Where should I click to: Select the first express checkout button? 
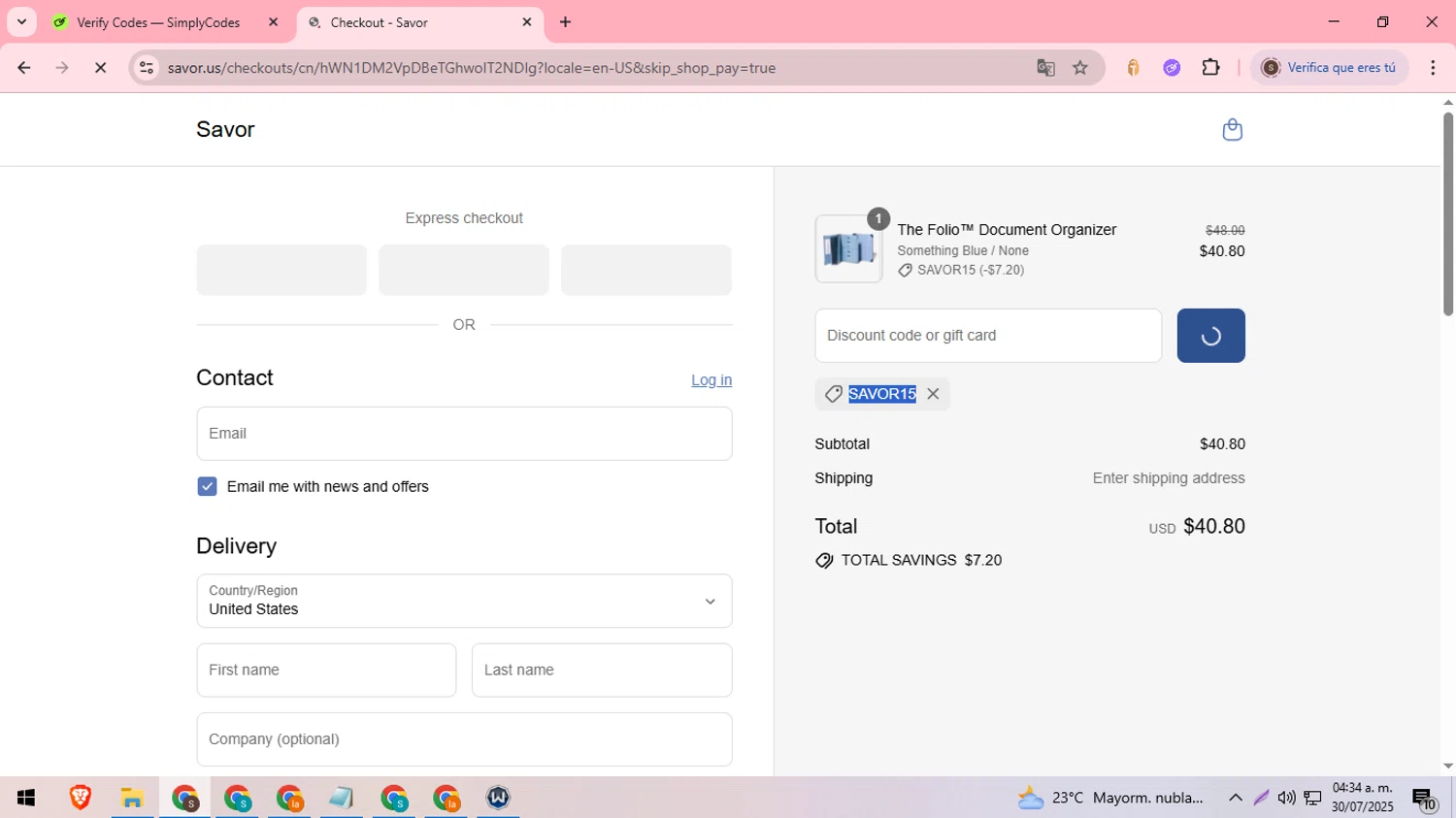pos(281,270)
